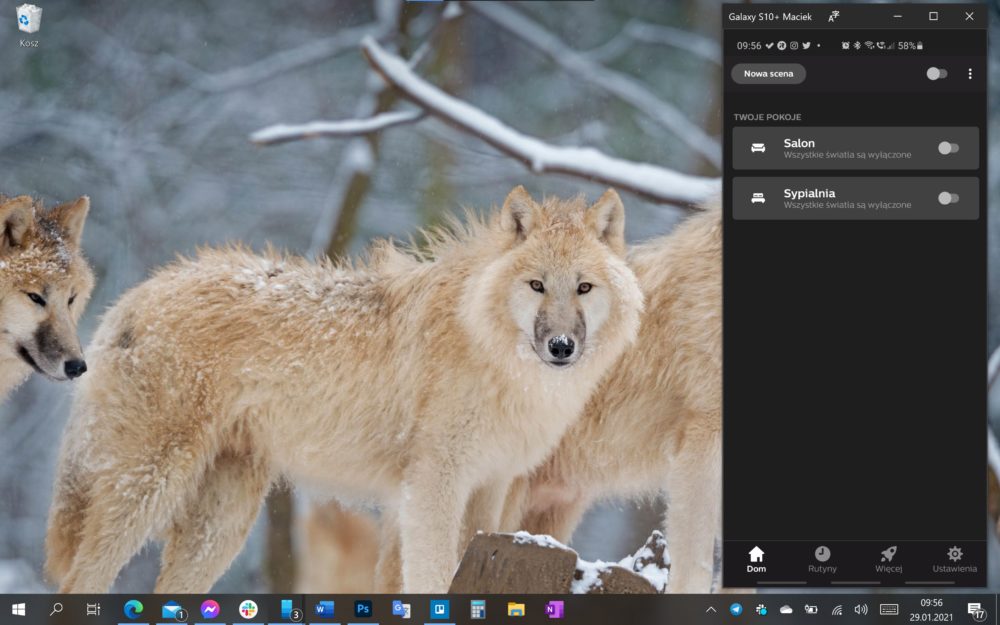Click the battery tray icon
The width and height of the screenshot is (1000, 625).
pos(811,610)
